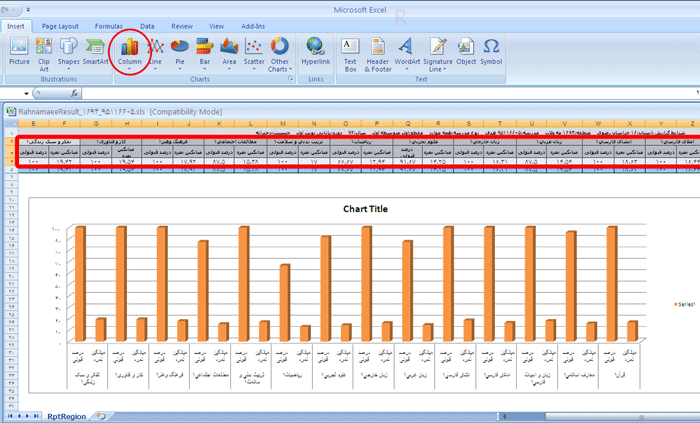
Task: Insert an Area chart
Action: (229, 54)
